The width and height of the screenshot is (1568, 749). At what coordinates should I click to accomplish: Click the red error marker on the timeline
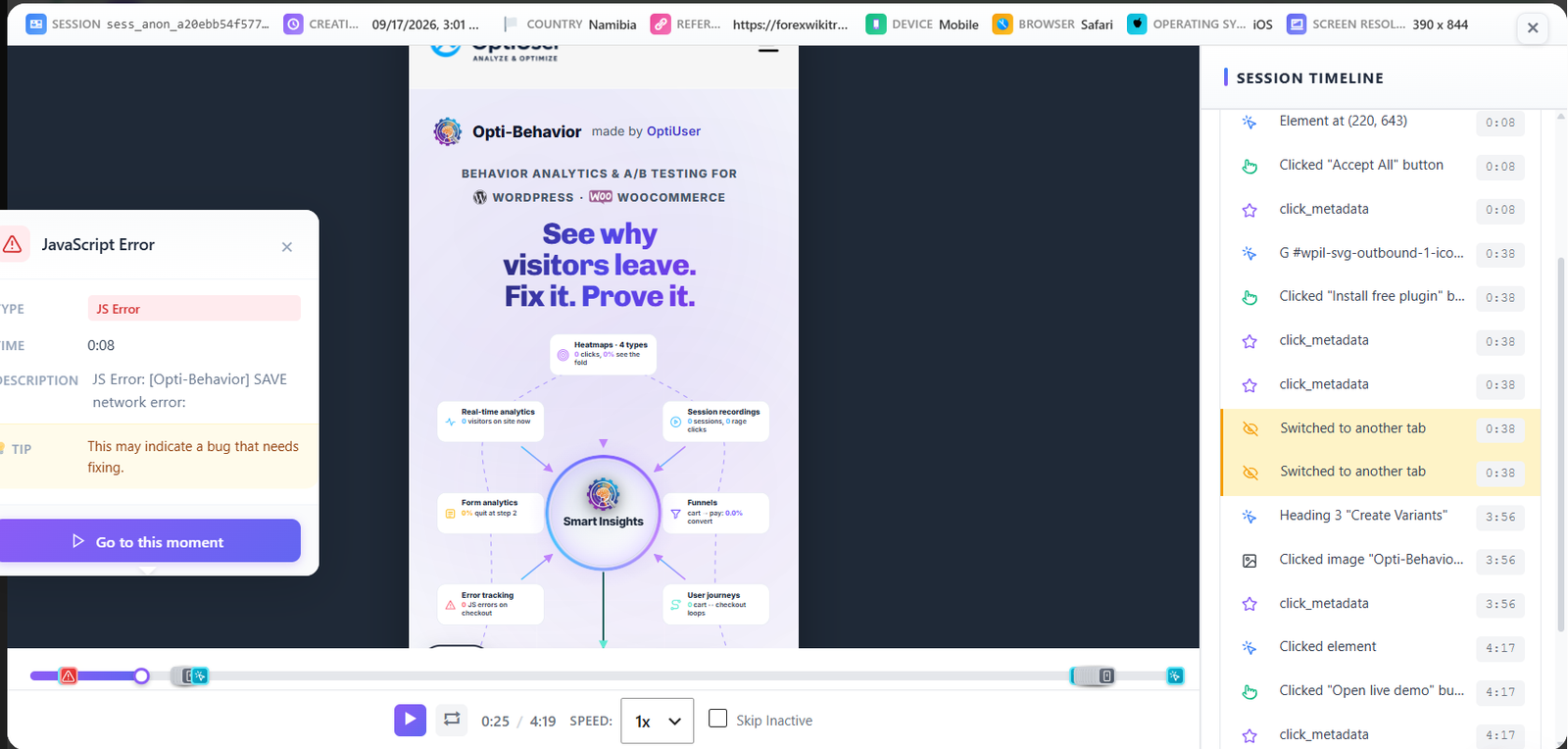pyautogui.click(x=69, y=675)
